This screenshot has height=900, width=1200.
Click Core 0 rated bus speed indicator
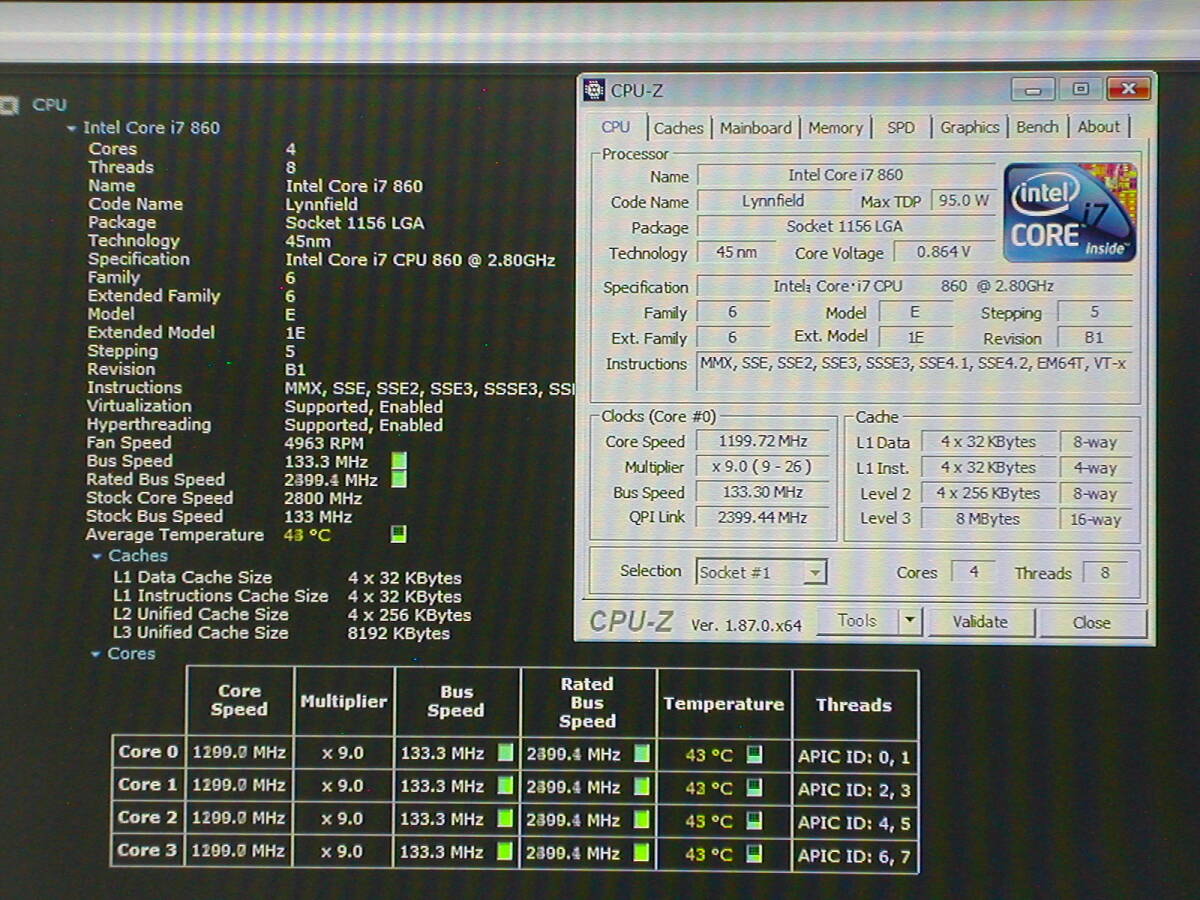point(641,754)
